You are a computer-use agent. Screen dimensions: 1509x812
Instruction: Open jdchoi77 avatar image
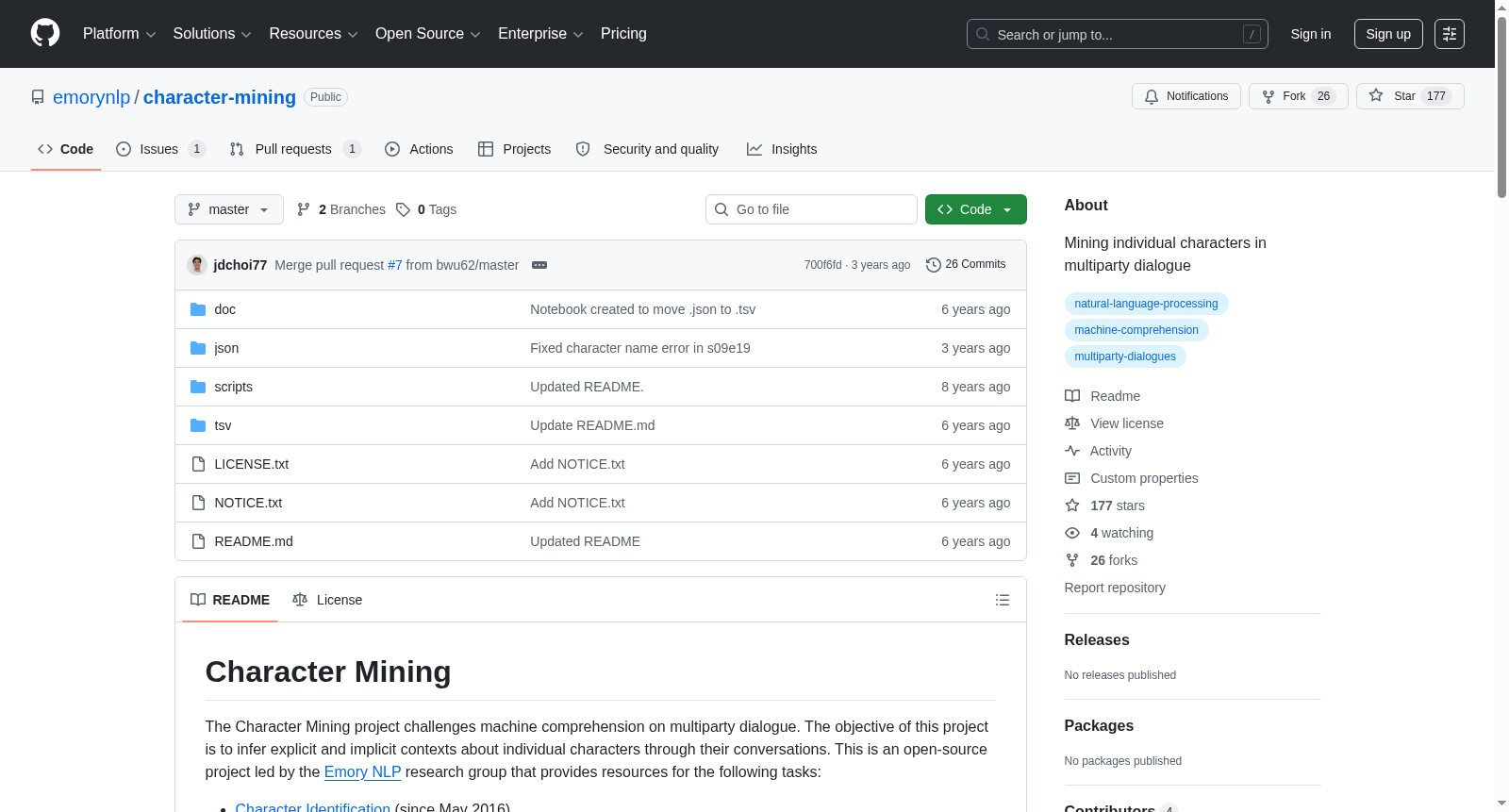197,265
